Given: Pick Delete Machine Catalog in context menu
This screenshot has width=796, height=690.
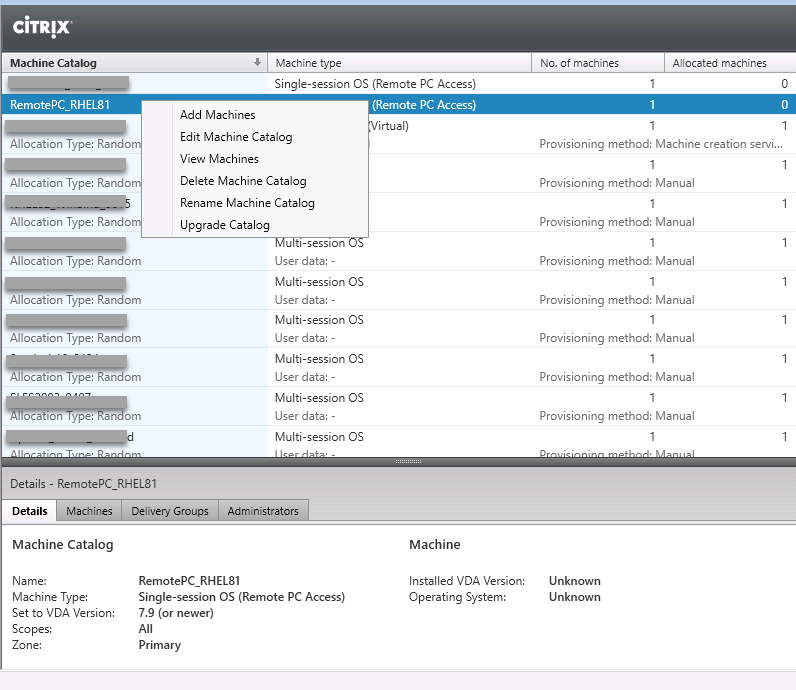Looking at the screenshot, I should (242, 181).
